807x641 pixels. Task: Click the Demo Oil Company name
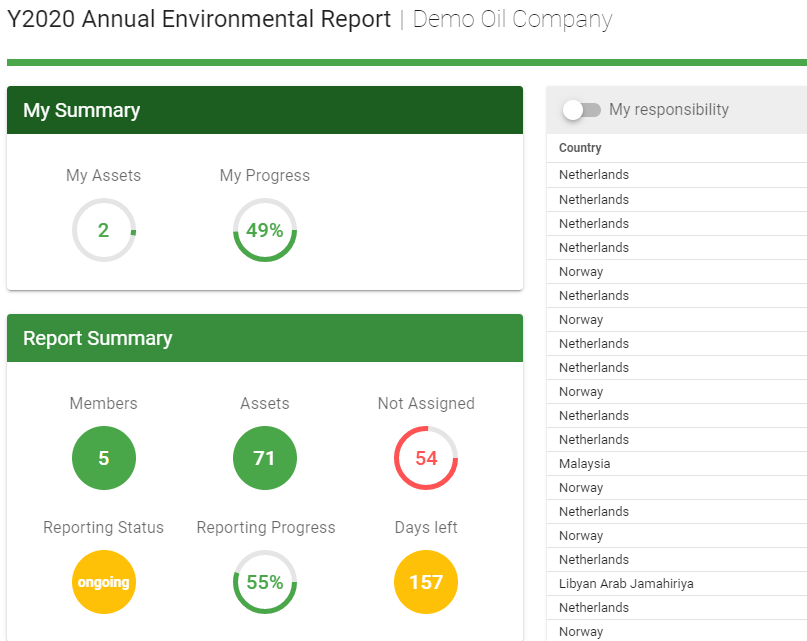(x=512, y=19)
